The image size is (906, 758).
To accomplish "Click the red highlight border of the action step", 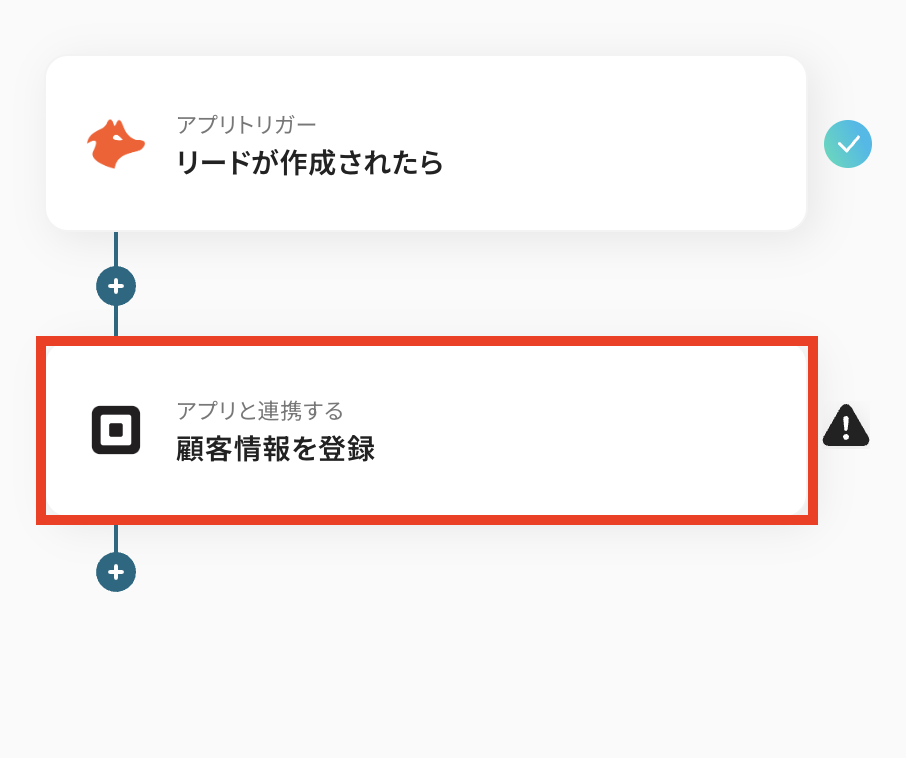I will [427, 341].
